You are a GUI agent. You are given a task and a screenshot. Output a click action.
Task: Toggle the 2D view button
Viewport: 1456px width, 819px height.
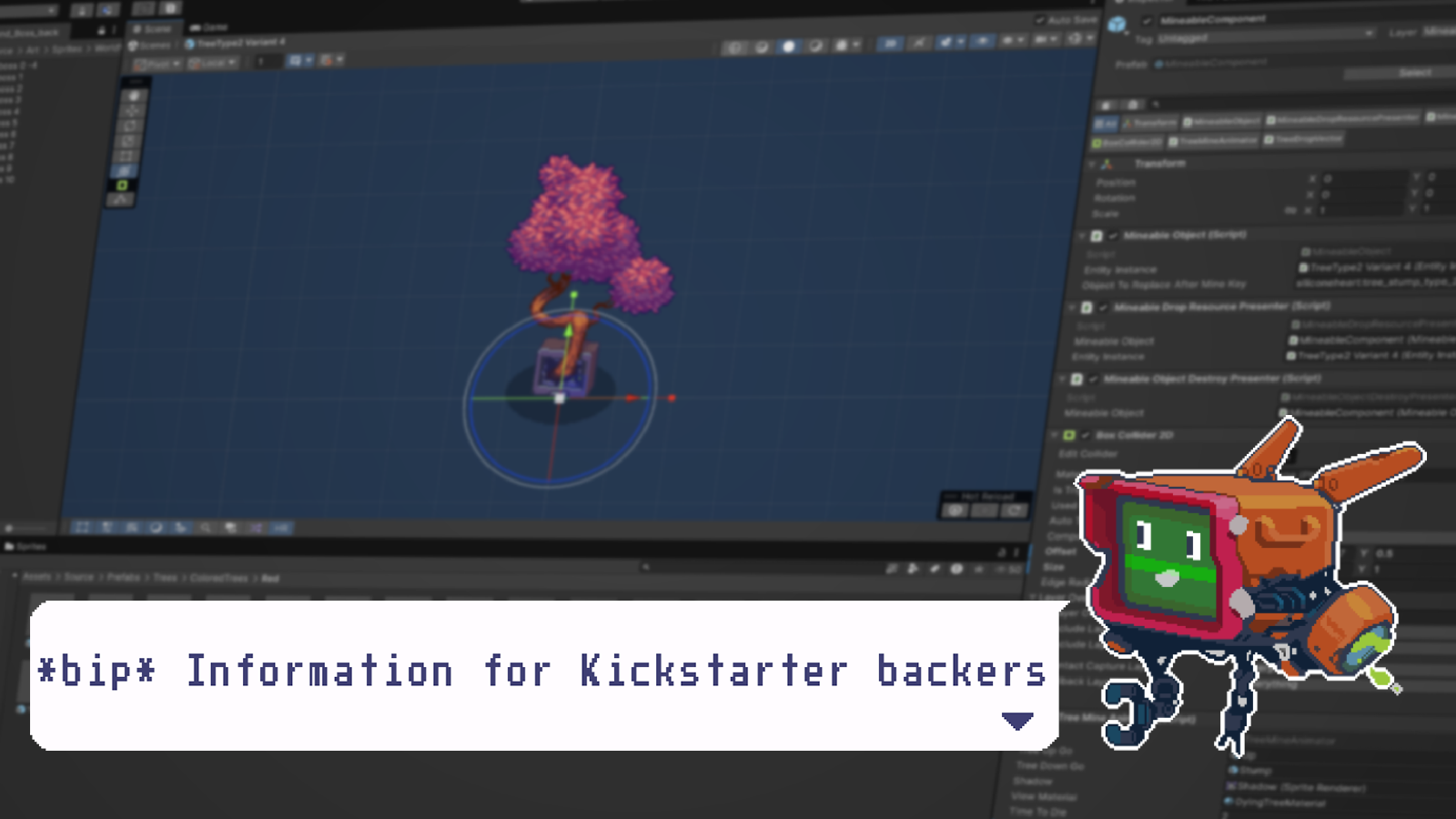click(x=890, y=43)
